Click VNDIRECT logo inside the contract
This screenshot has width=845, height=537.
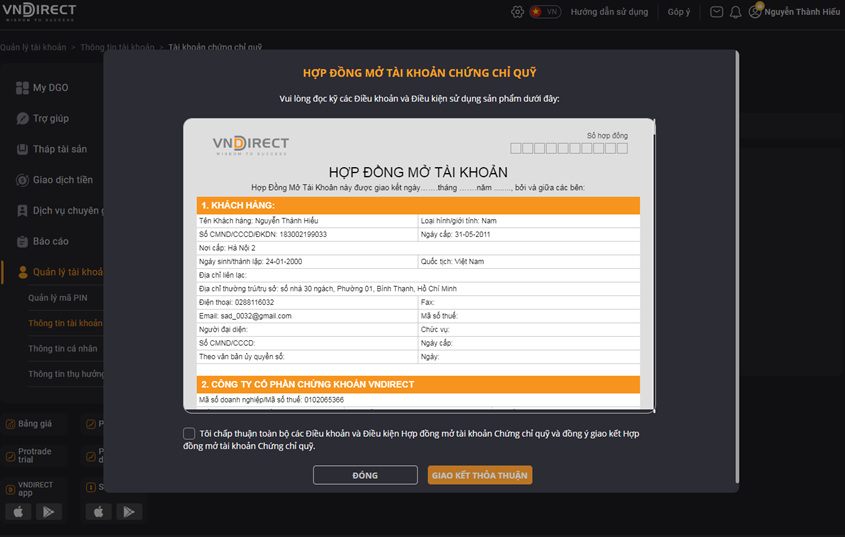(x=251, y=145)
